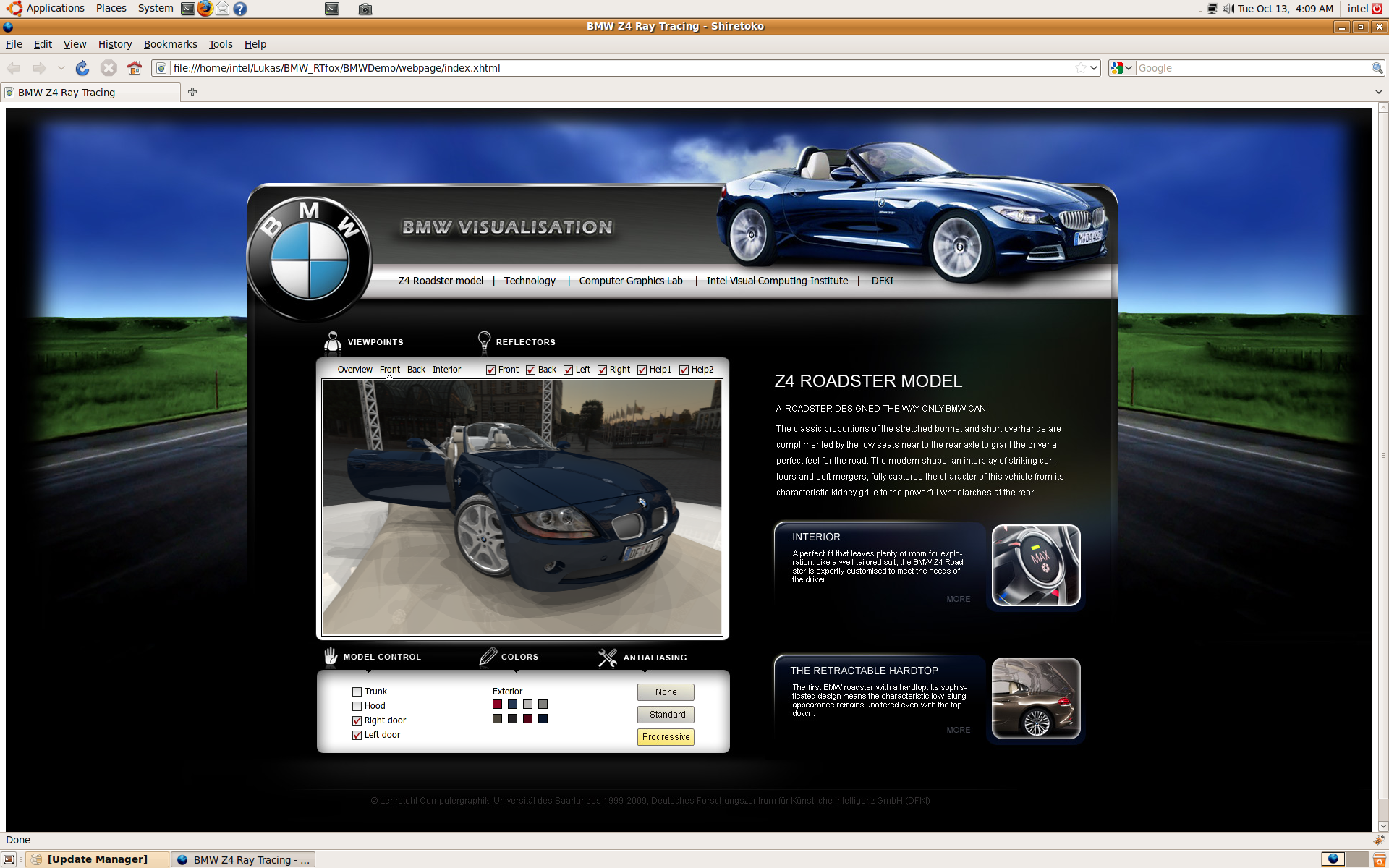This screenshot has width=1389, height=868.
Task: Click the search magnifier icon in the Google box
Action: 1377,68
